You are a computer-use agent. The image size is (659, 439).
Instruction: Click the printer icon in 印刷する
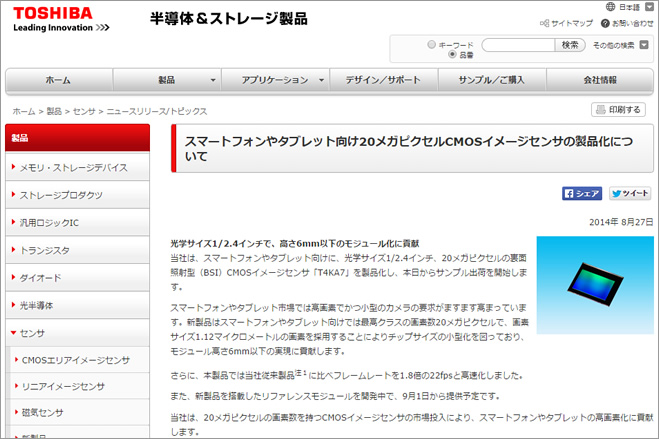(x=601, y=110)
